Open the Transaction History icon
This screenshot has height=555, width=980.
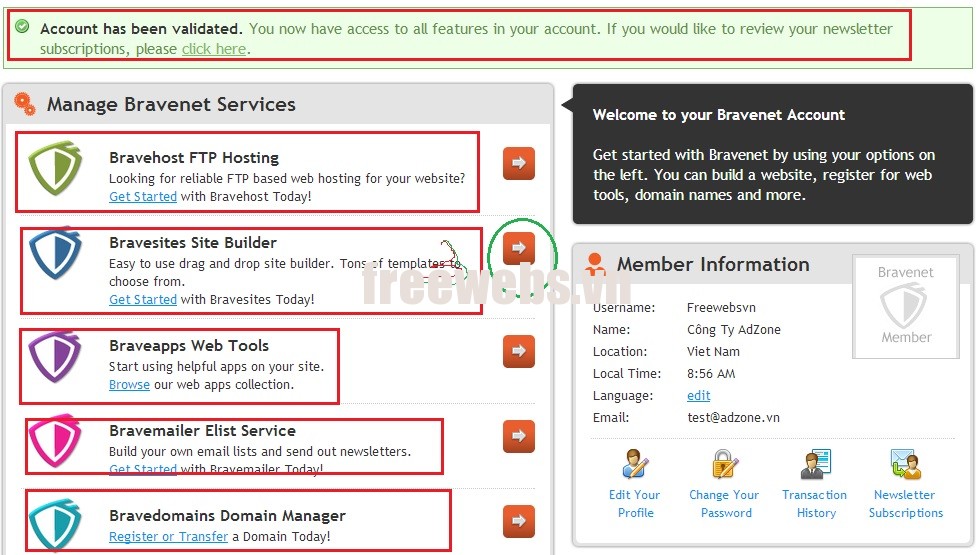click(x=815, y=465)
